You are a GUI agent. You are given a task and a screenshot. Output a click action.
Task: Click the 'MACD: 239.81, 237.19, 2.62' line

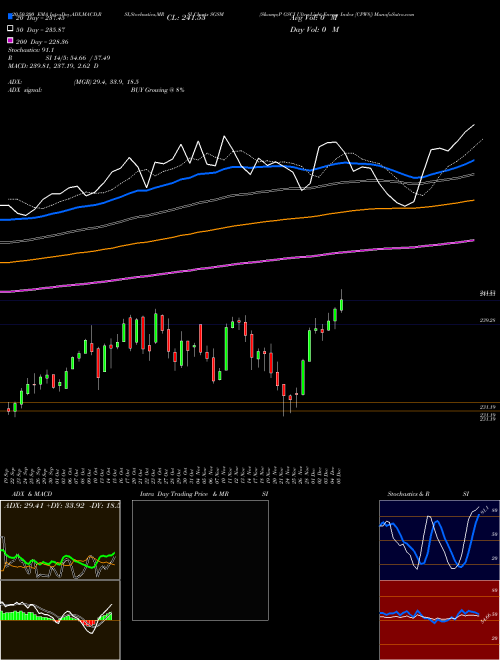53,66
